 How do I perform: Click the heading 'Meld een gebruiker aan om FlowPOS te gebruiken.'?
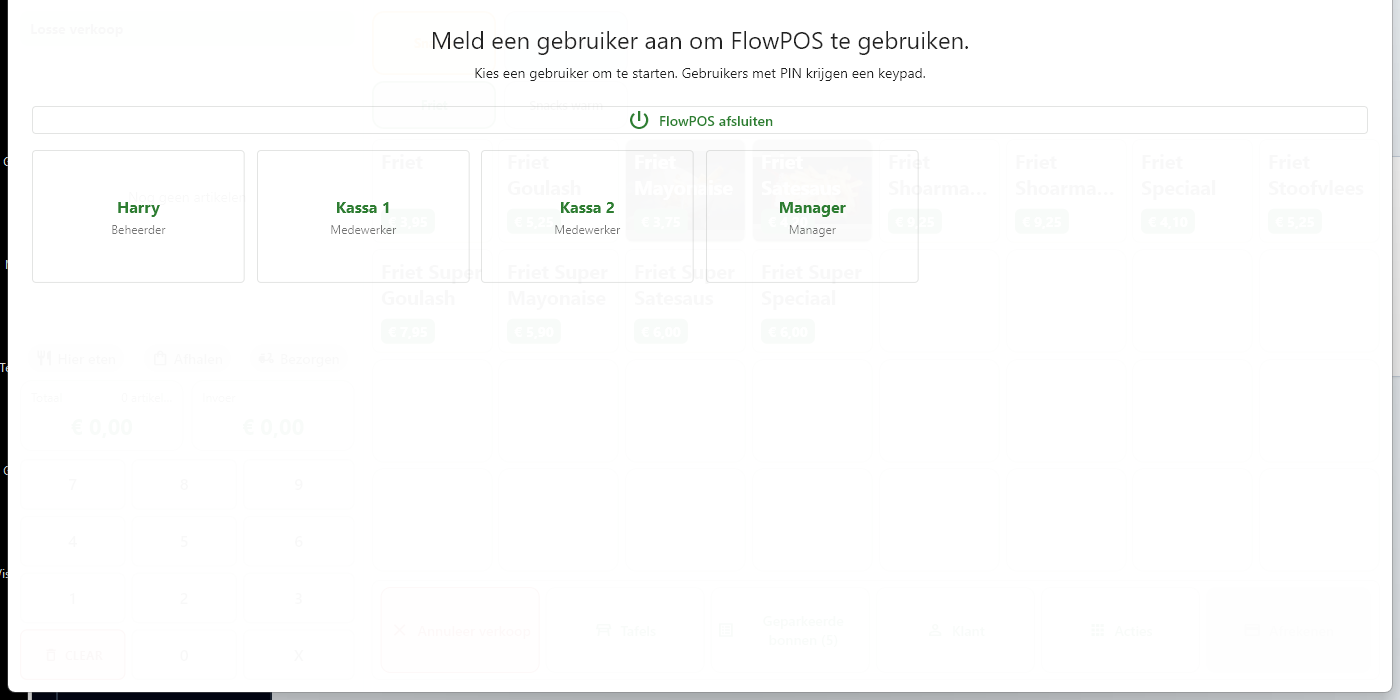700,41
